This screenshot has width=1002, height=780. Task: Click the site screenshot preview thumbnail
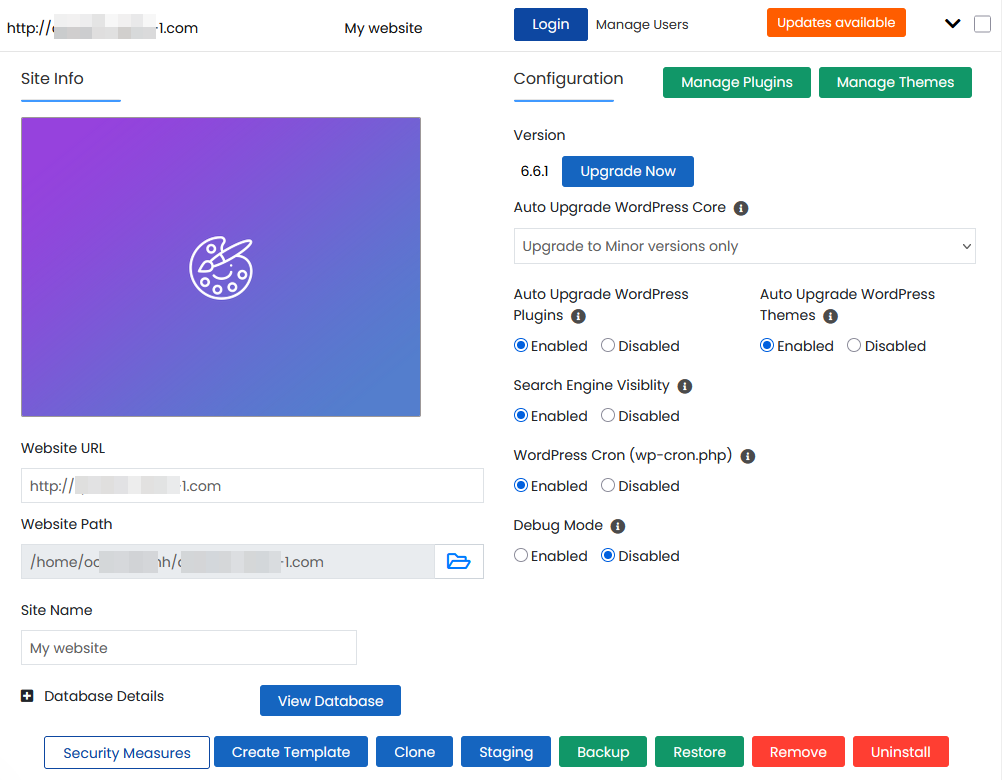(221, 267)
